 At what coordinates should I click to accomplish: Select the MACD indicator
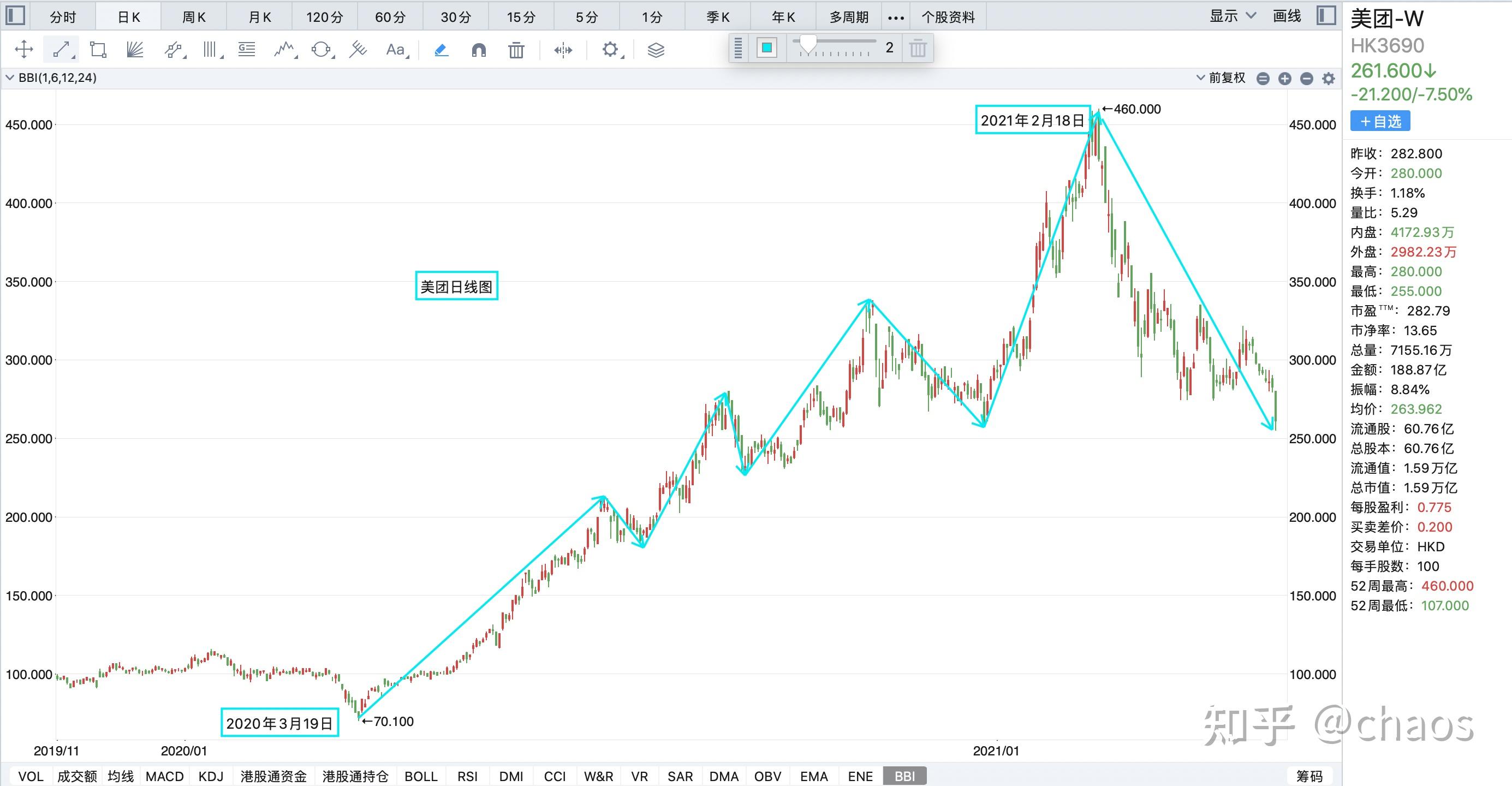[x=164, y=776]
